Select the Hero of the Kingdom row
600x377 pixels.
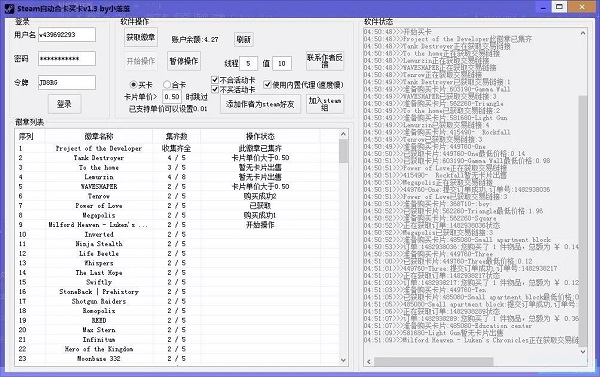[177, 349]
